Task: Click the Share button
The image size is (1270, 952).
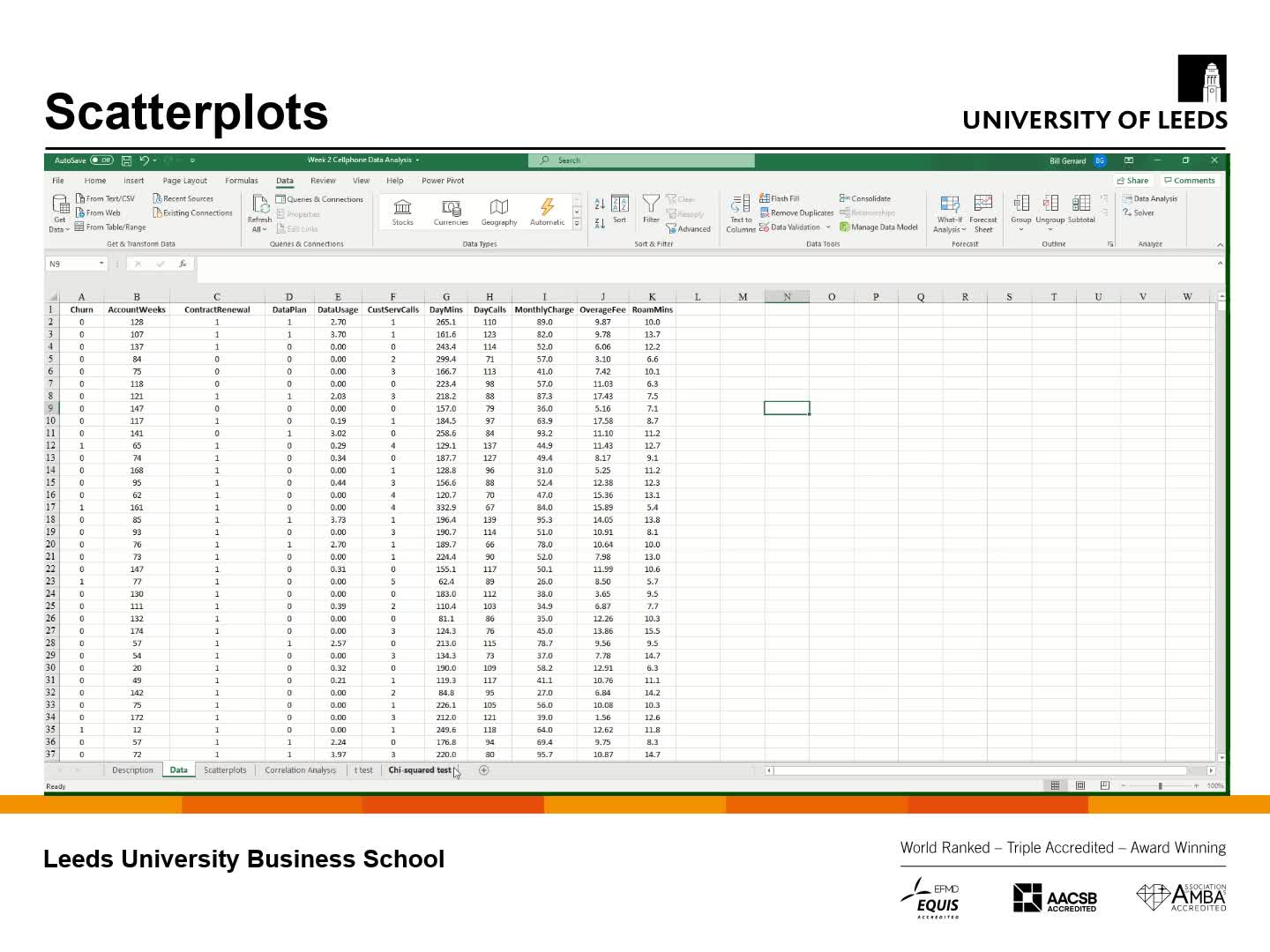Action: [x=1133, y=181]
